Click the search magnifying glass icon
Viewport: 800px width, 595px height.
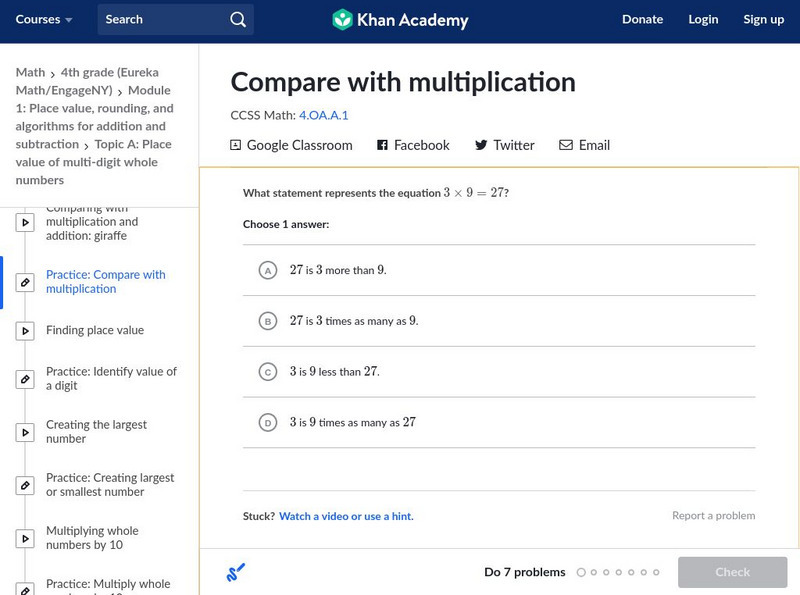pyautogui.click(x=237, y=20)
